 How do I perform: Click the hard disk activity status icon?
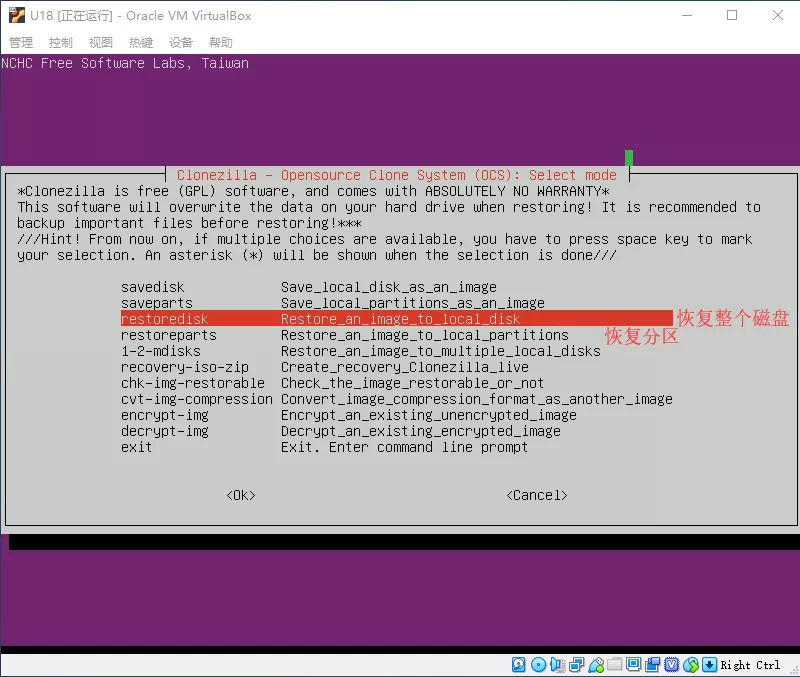point(518,664)
